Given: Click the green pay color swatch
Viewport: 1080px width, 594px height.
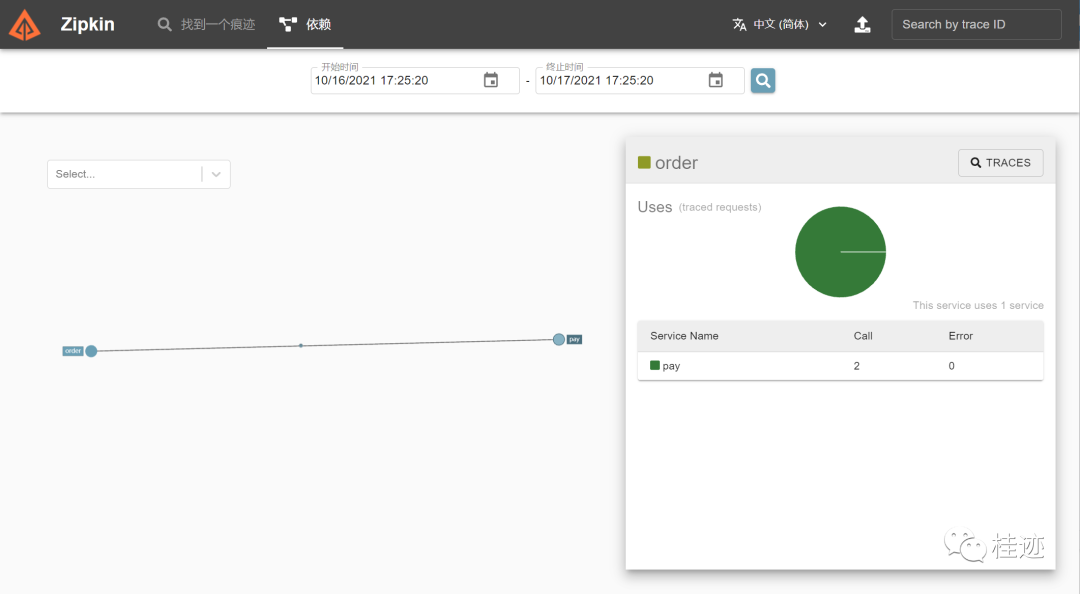Looking at the screenshot, I should pos(655,365).
